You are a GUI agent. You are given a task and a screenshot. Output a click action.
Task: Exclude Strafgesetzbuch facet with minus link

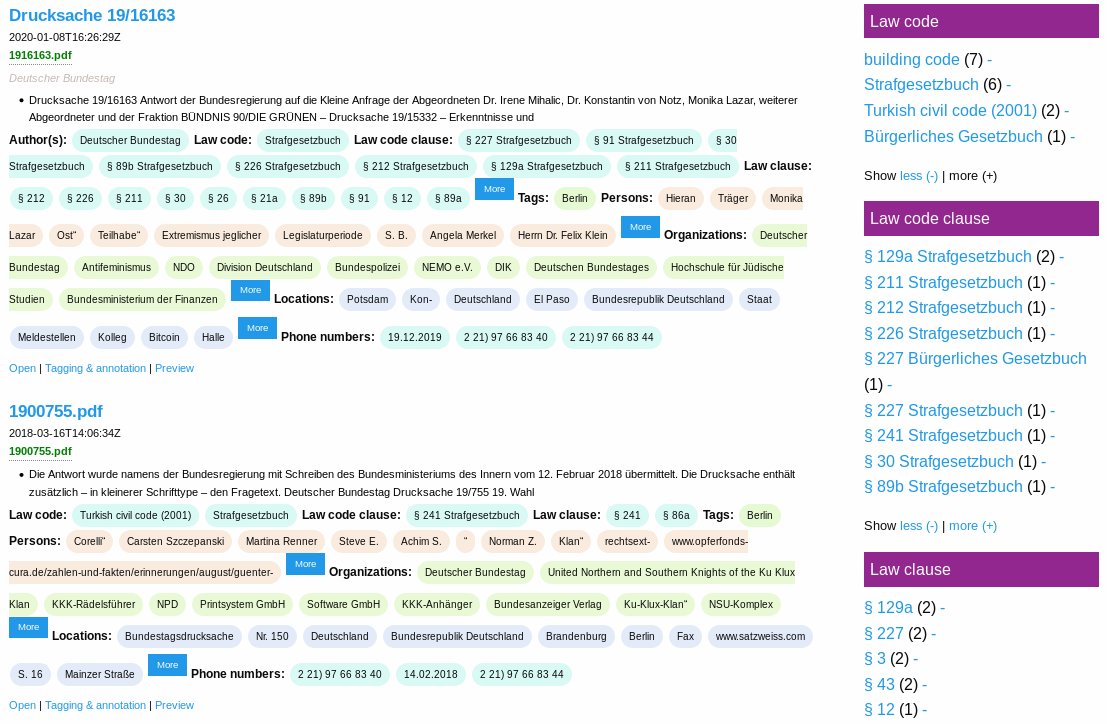(1008, 85)
